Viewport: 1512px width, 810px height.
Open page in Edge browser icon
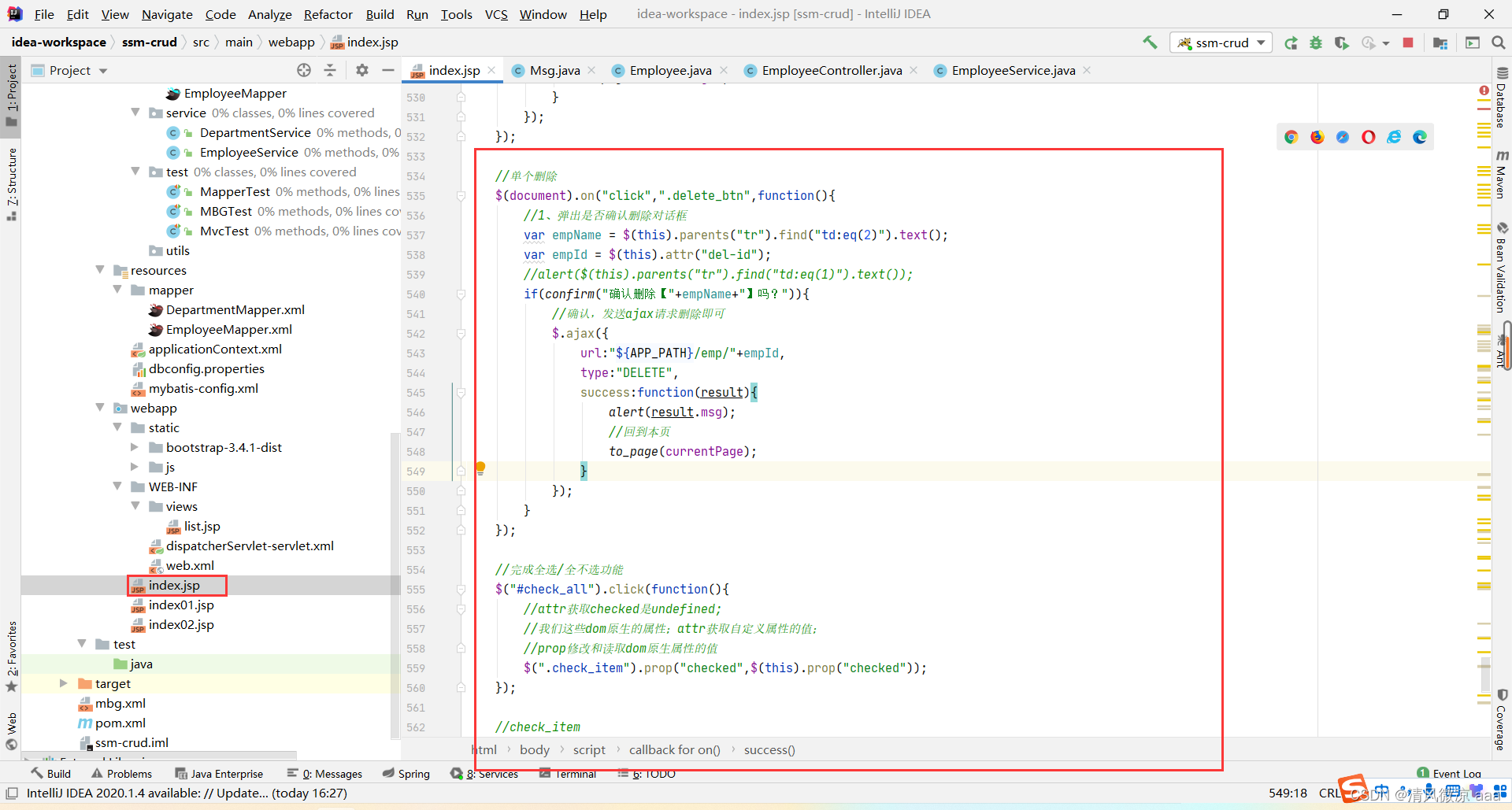1420,137
